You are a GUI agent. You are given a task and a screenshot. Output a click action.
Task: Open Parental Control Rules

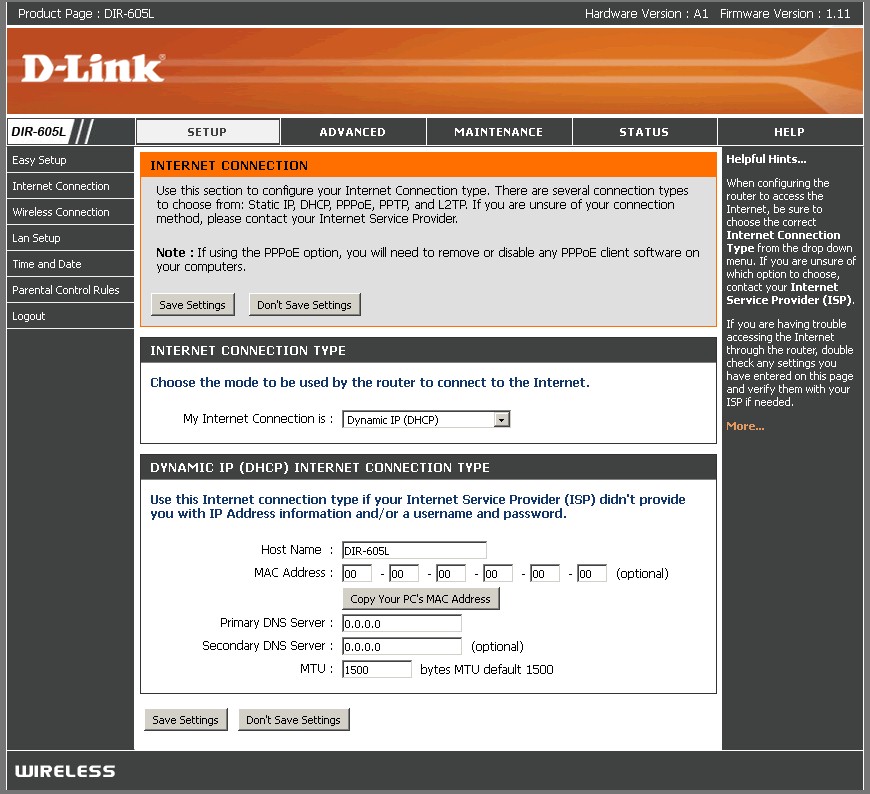coord(70,290)
